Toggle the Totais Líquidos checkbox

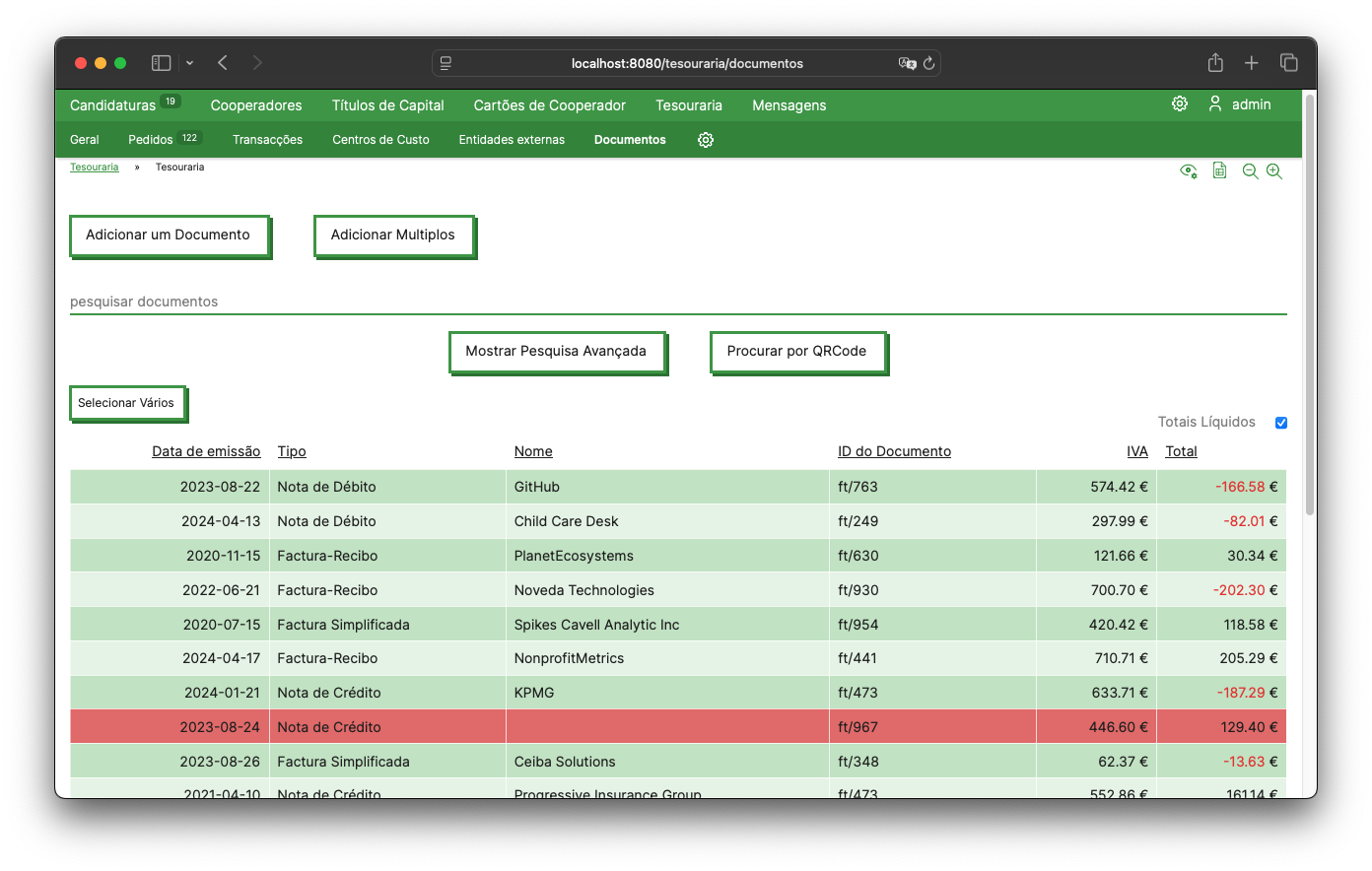pyautogui.click(x=1281, y=423)
